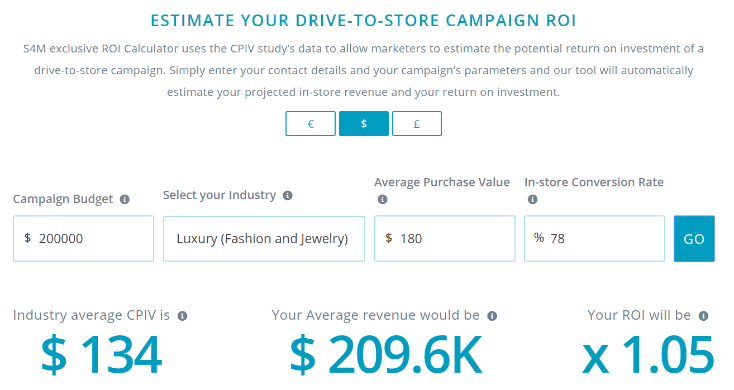This screenshot has width=734, height=390.
Task: Focus the Campaign Budget field showing 200000
Action: pyautogui.click(x=83, y=238)
